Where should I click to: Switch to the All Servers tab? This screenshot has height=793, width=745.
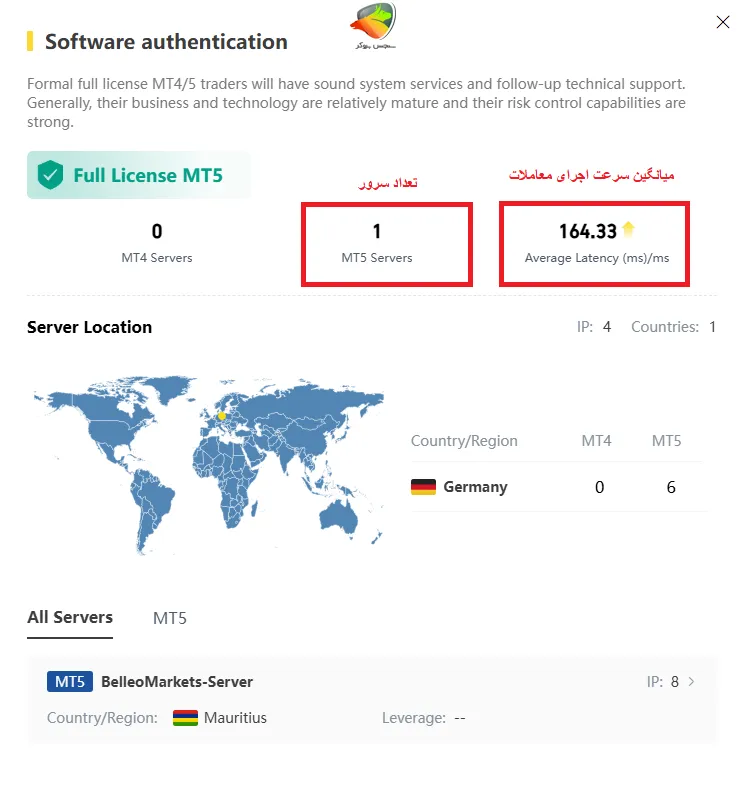(x=70, y=617)
